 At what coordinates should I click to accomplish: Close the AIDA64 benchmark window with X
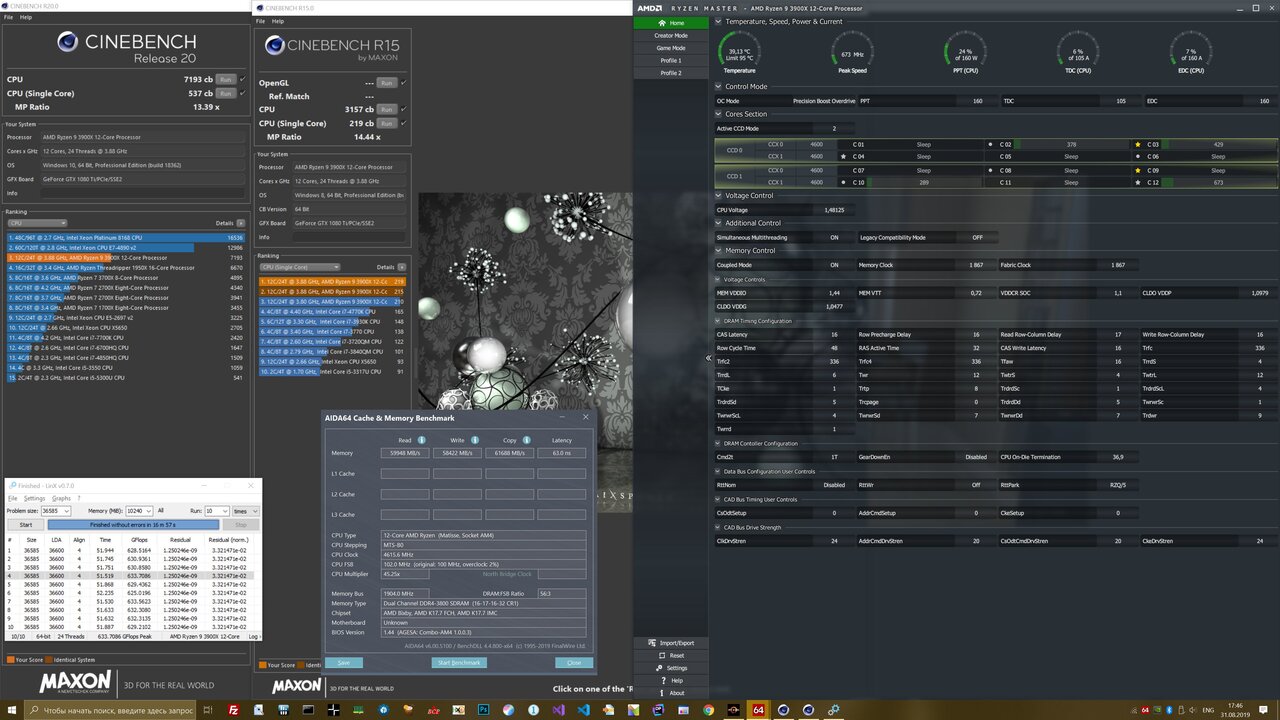(586, 417)
